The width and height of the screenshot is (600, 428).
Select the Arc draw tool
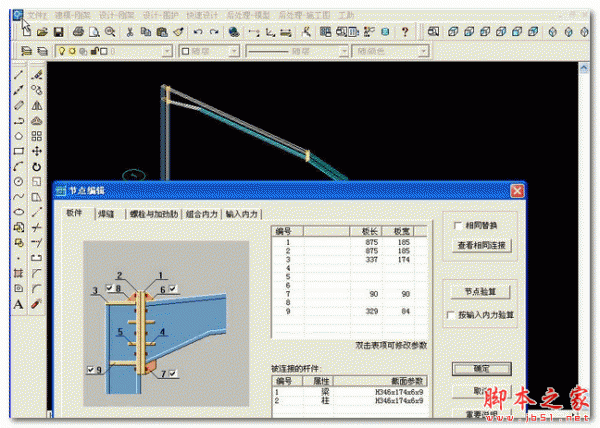(x=18, y=166)
